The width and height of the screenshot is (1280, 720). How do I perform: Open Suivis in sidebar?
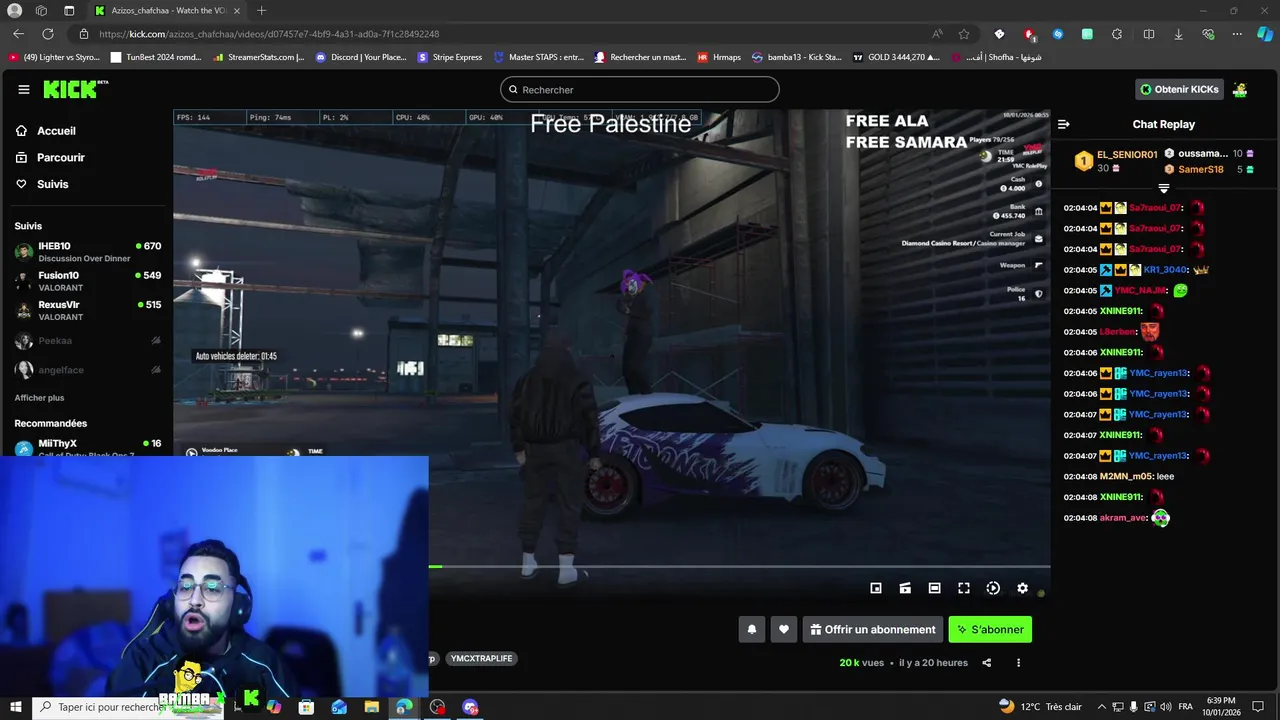42,184
